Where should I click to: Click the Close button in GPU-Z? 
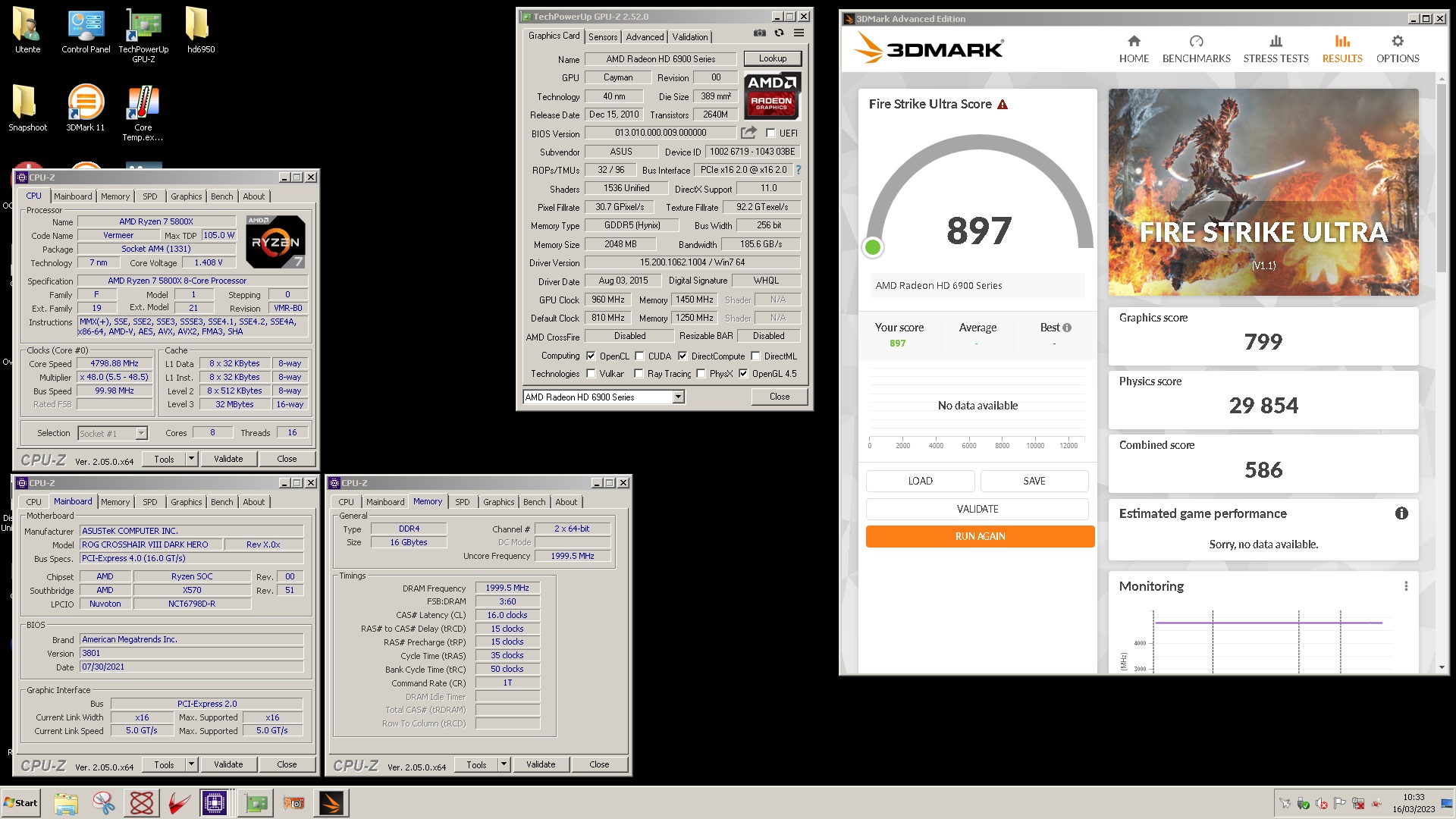coord(779,397)
